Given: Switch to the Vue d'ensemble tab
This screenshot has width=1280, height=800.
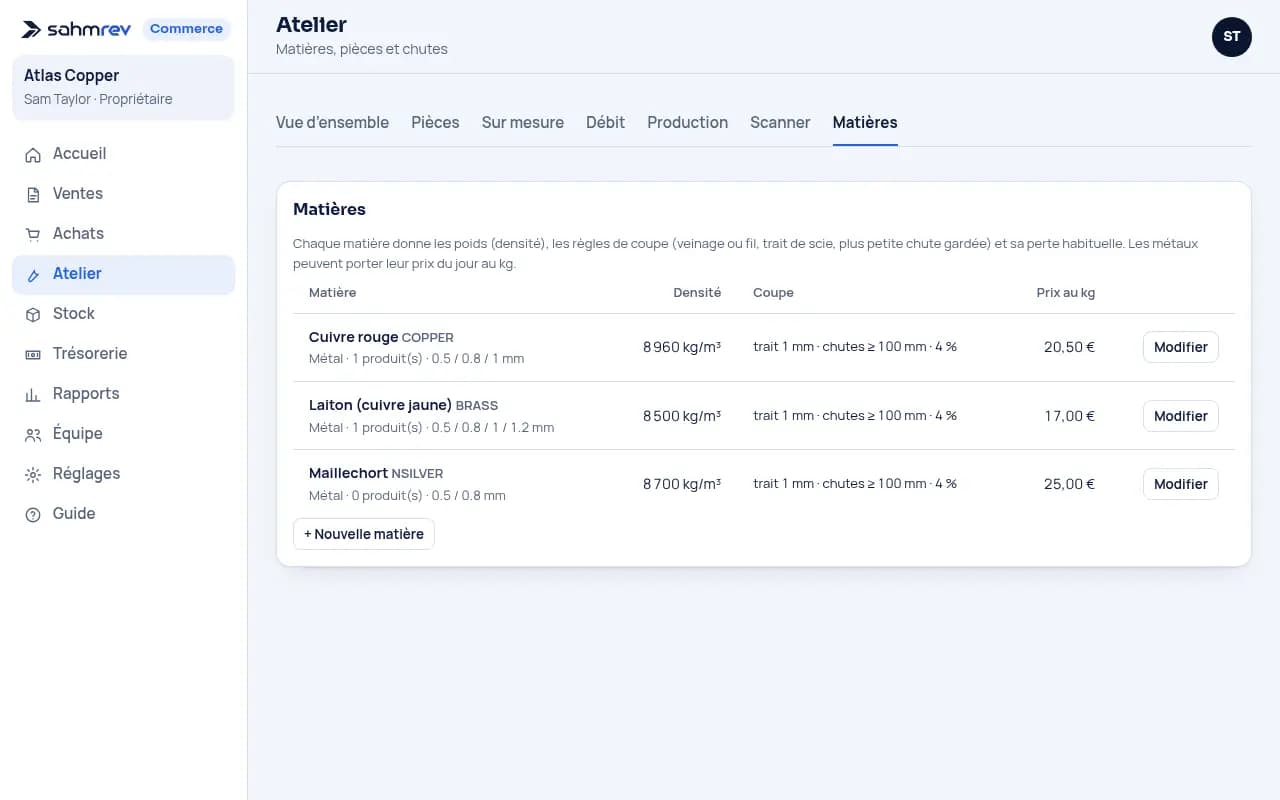Looking at the screenshot, I should (x=332, y=122).
